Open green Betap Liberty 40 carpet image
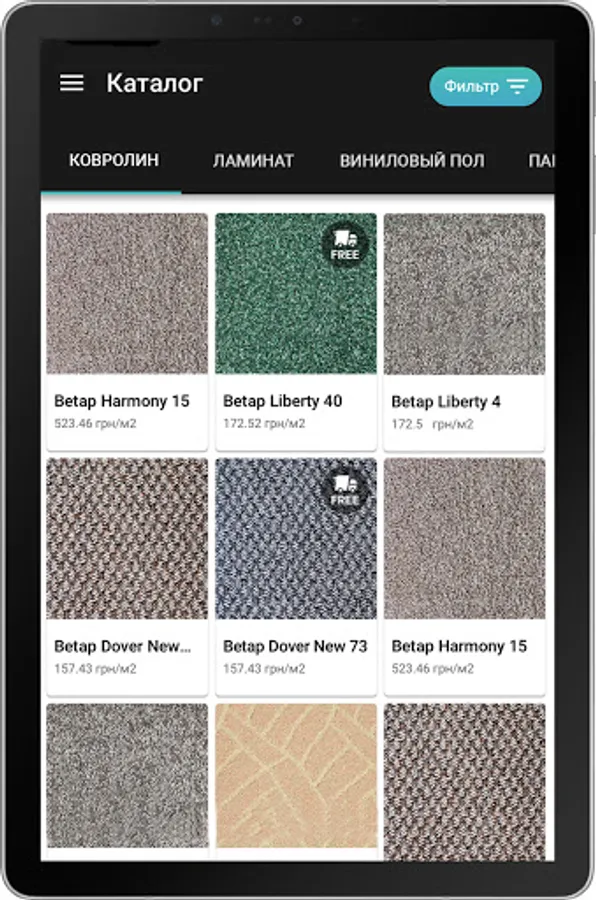The height and width of the screenshot is (900, 596). click(x=296, y=294)
